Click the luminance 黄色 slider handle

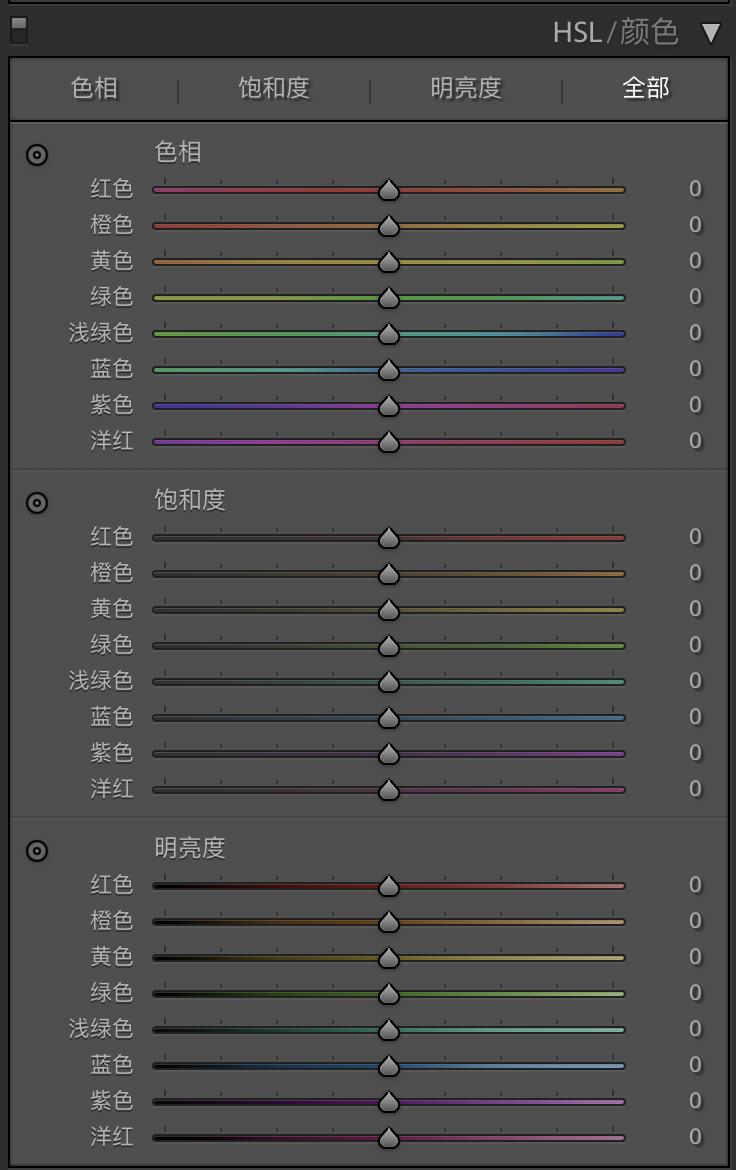[x=389, y=958]
